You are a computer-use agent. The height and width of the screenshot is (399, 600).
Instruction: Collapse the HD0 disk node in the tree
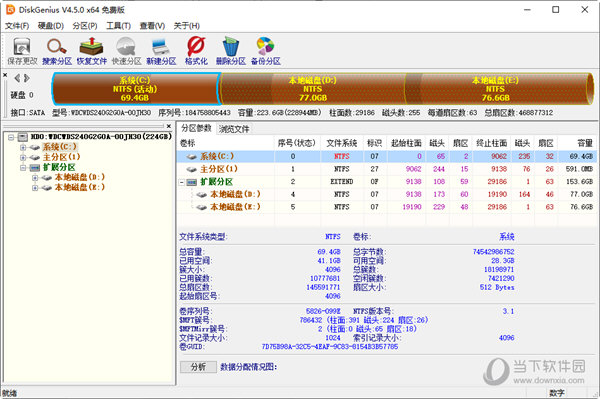11,137
